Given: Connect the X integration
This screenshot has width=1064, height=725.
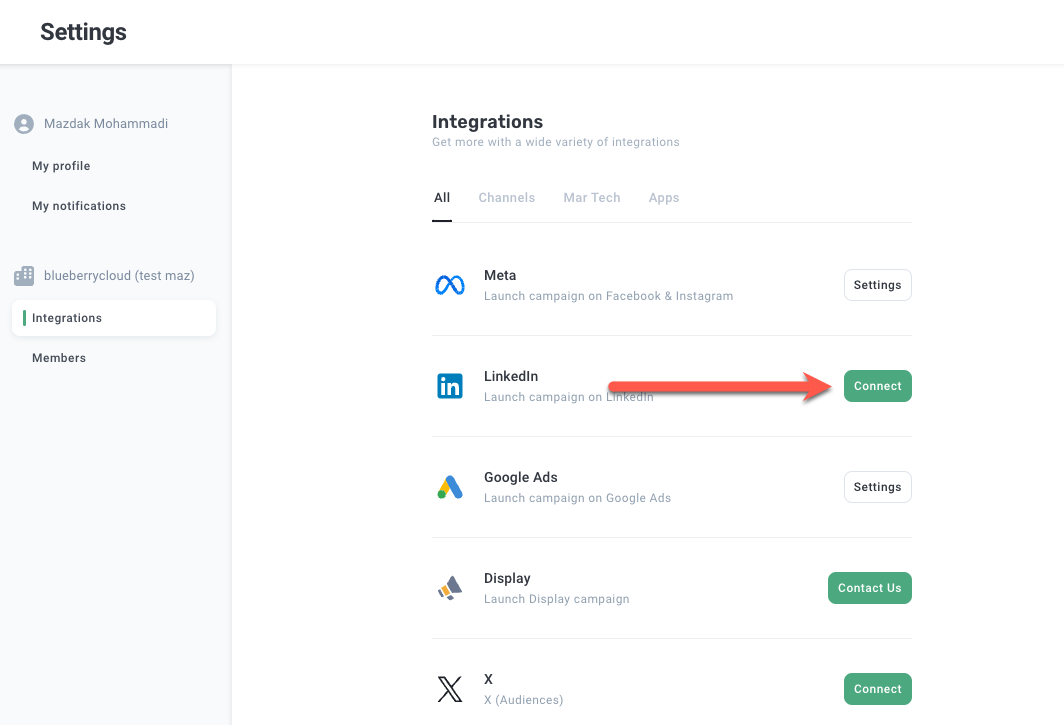Looking at the screenshot, I should (877, 689).
